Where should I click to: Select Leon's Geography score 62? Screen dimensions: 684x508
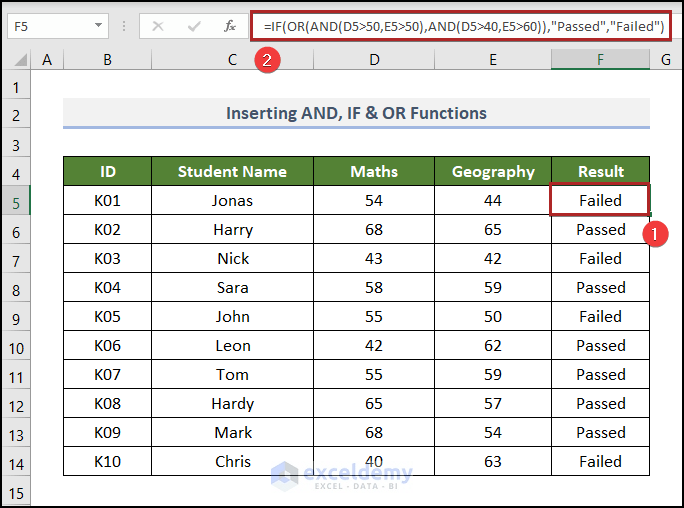[x=493, y=345]
